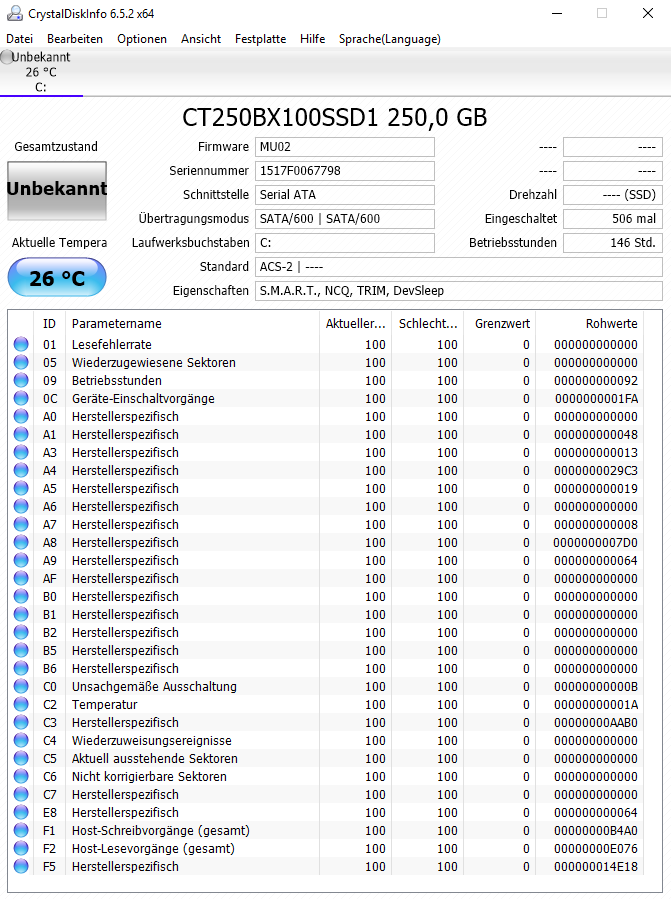Click status icon for attribute A9
This screenshot has width=671, height=899.
[21, 560]
